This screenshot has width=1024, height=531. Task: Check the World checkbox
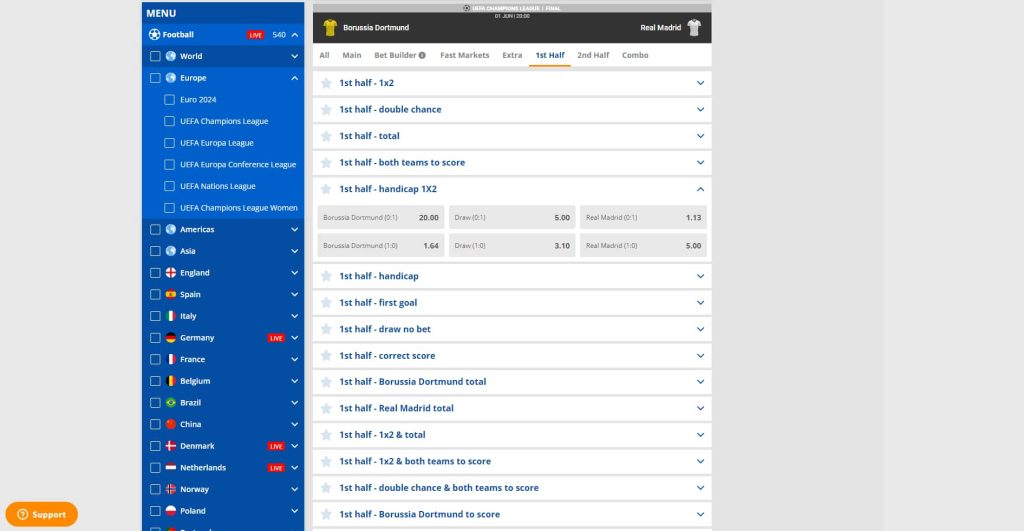point(155,56)
